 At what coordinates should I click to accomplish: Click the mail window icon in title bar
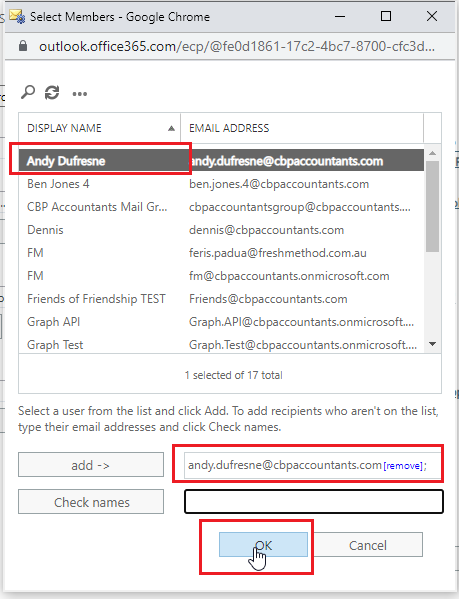[x=17, y=16]
